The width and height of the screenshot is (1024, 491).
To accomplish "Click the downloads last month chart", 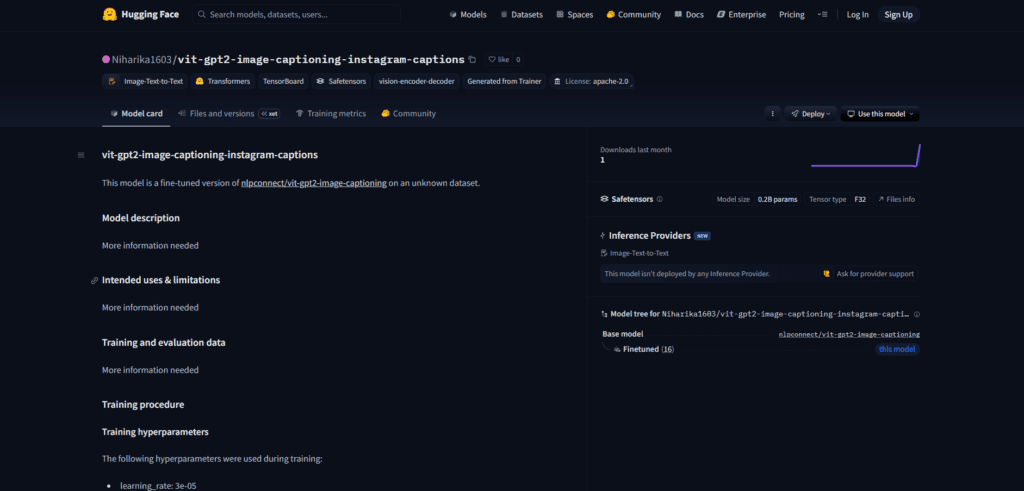I will tap(865, 155).
